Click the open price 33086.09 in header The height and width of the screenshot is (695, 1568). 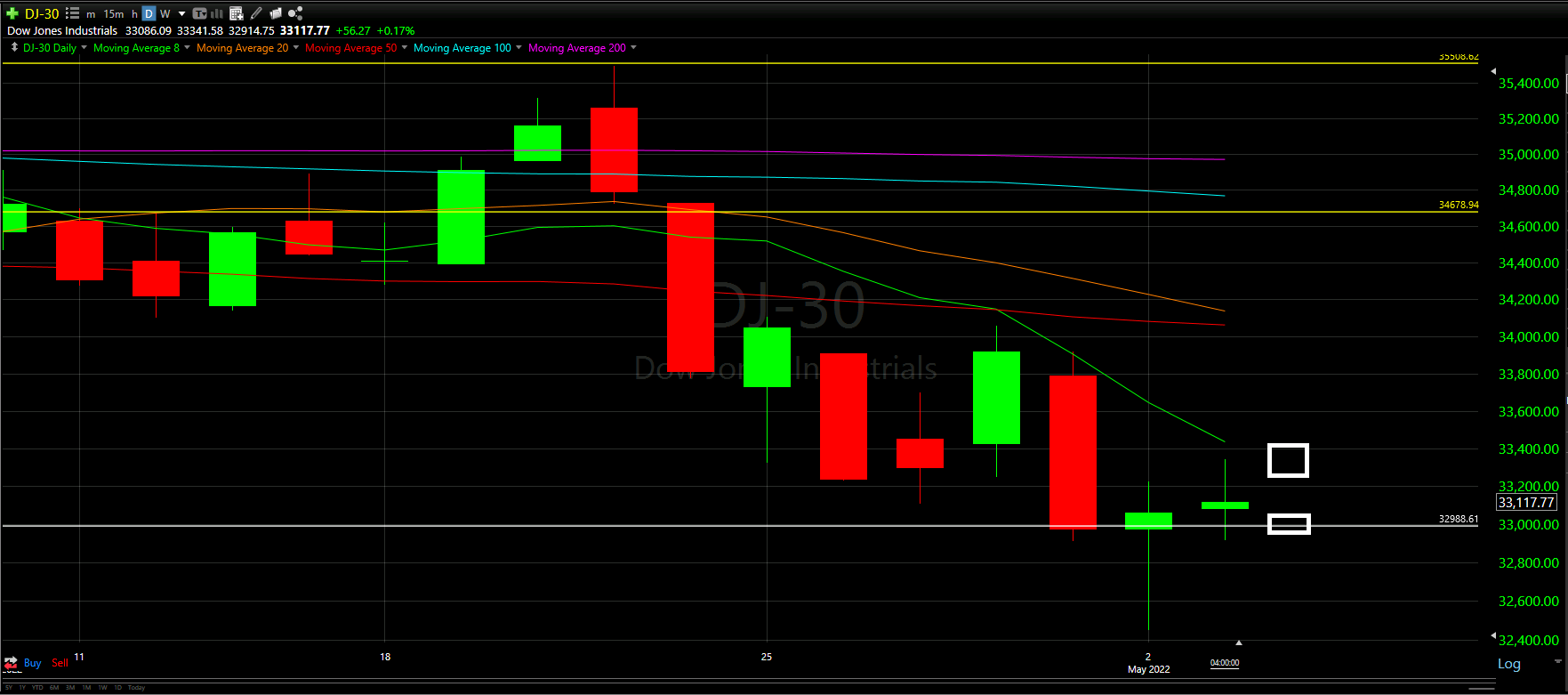click(149, 30)
